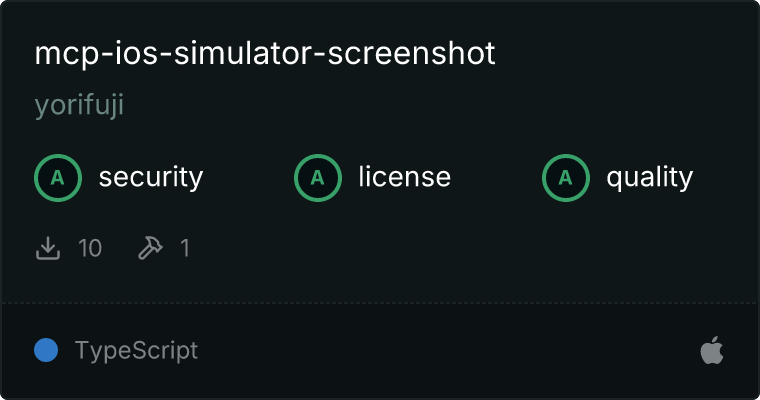Select the tools count 1
Viewport: 760px width, 400px height.
coord(185,248)
